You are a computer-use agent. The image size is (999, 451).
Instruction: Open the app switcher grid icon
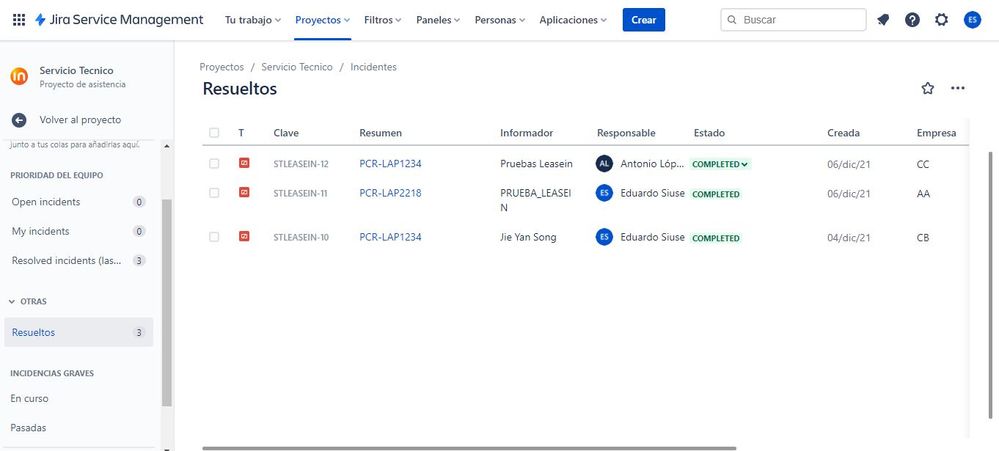19,20
